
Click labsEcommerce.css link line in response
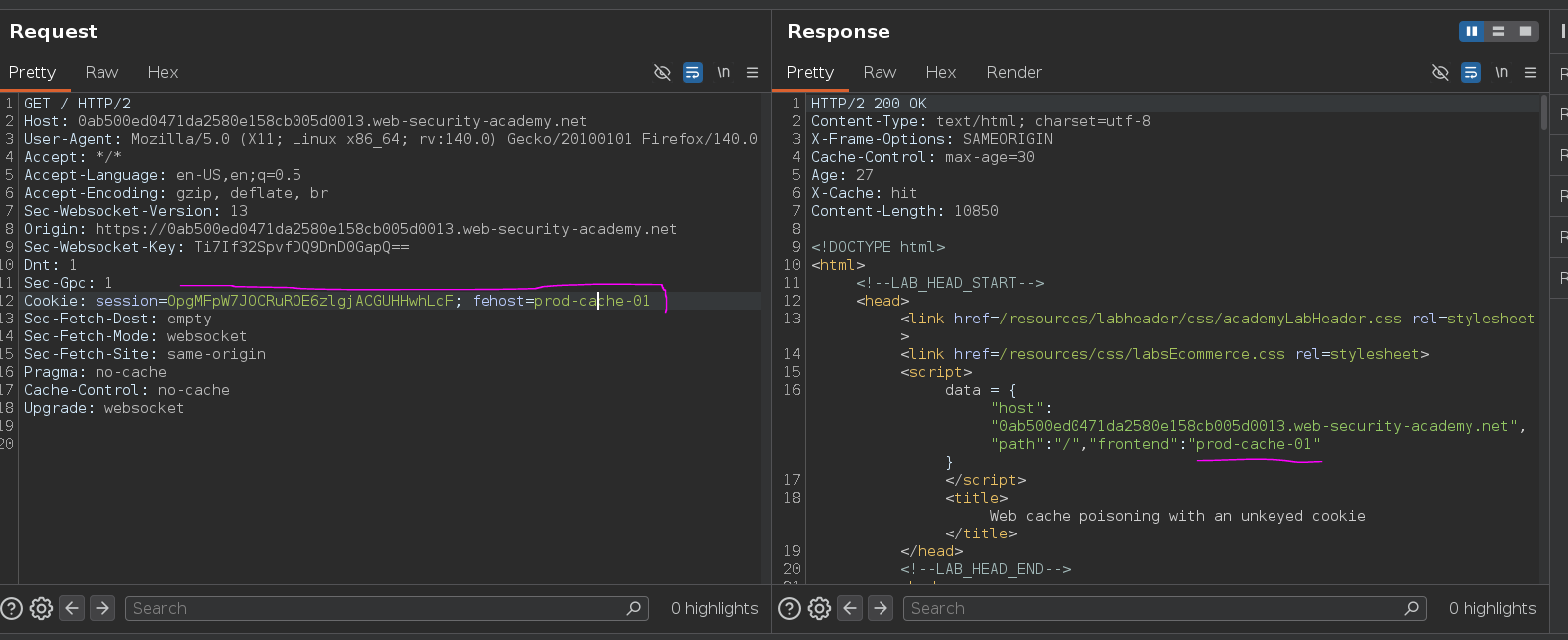(x=1164, y=354)
